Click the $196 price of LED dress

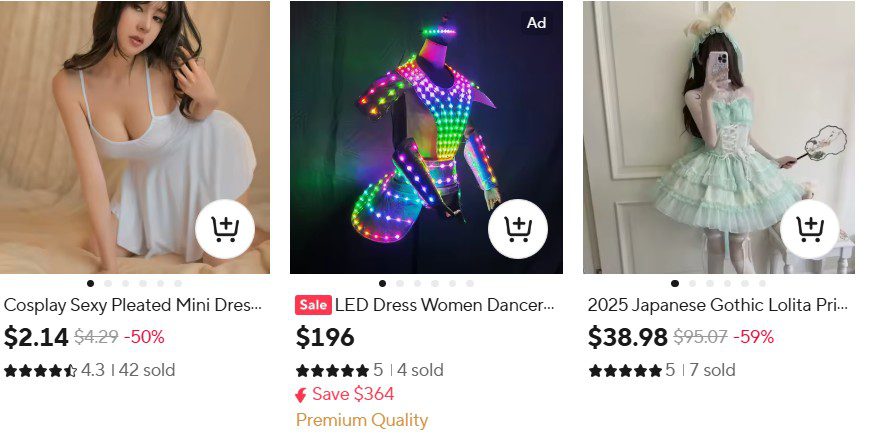click(325, 337)
